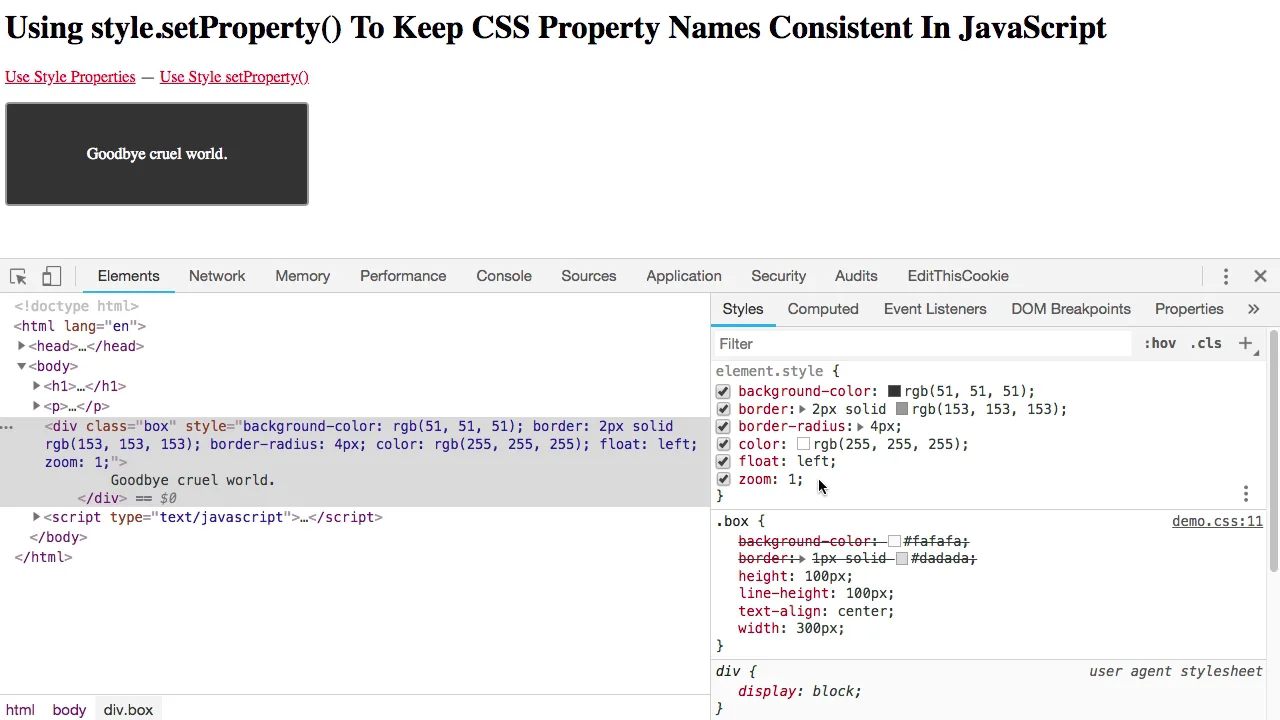The height and width of the screenshot is (720, 1280).
Task: Activate the inspect element picker icon
Action: tap(18, 276)
